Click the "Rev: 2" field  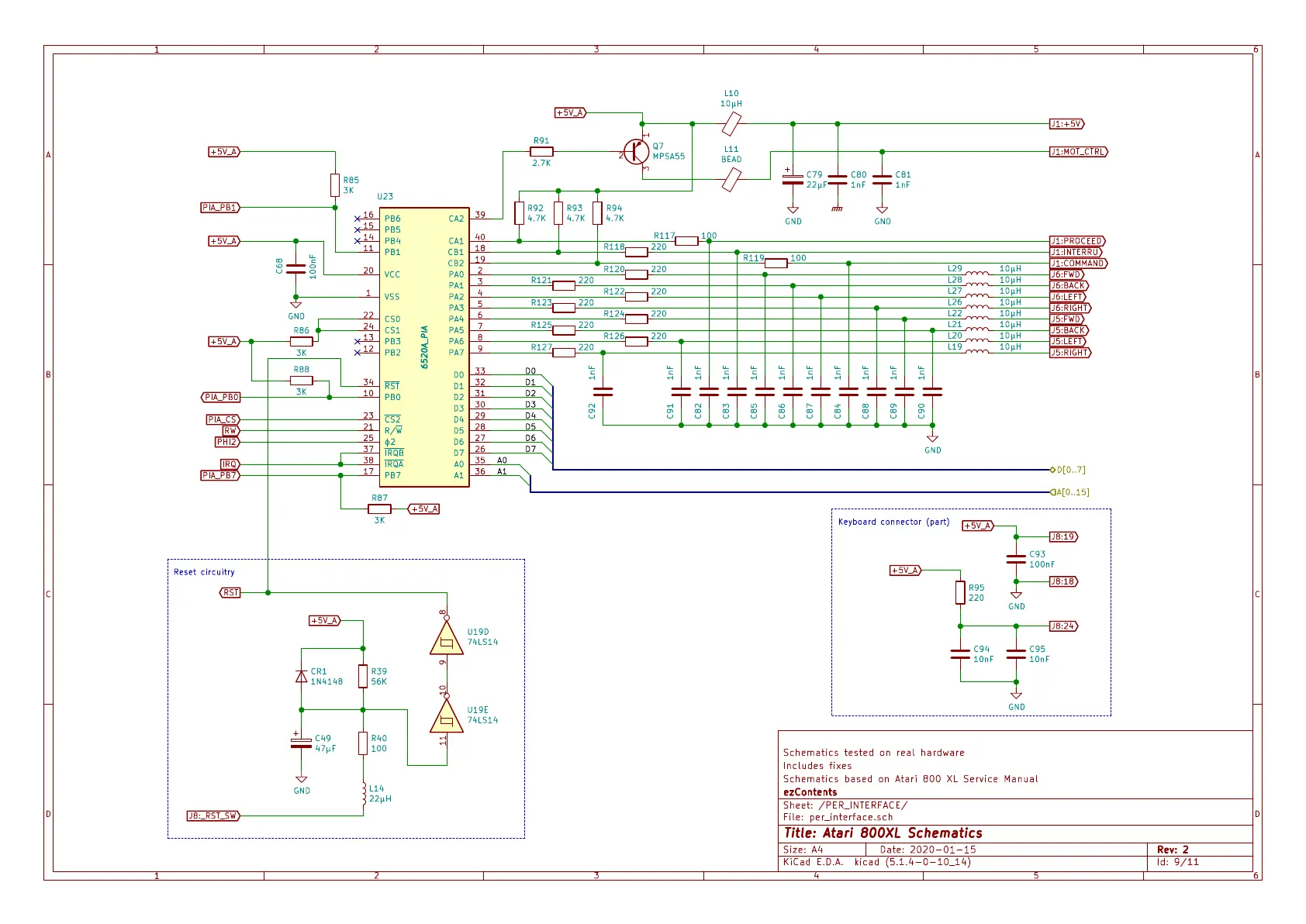1173,850
